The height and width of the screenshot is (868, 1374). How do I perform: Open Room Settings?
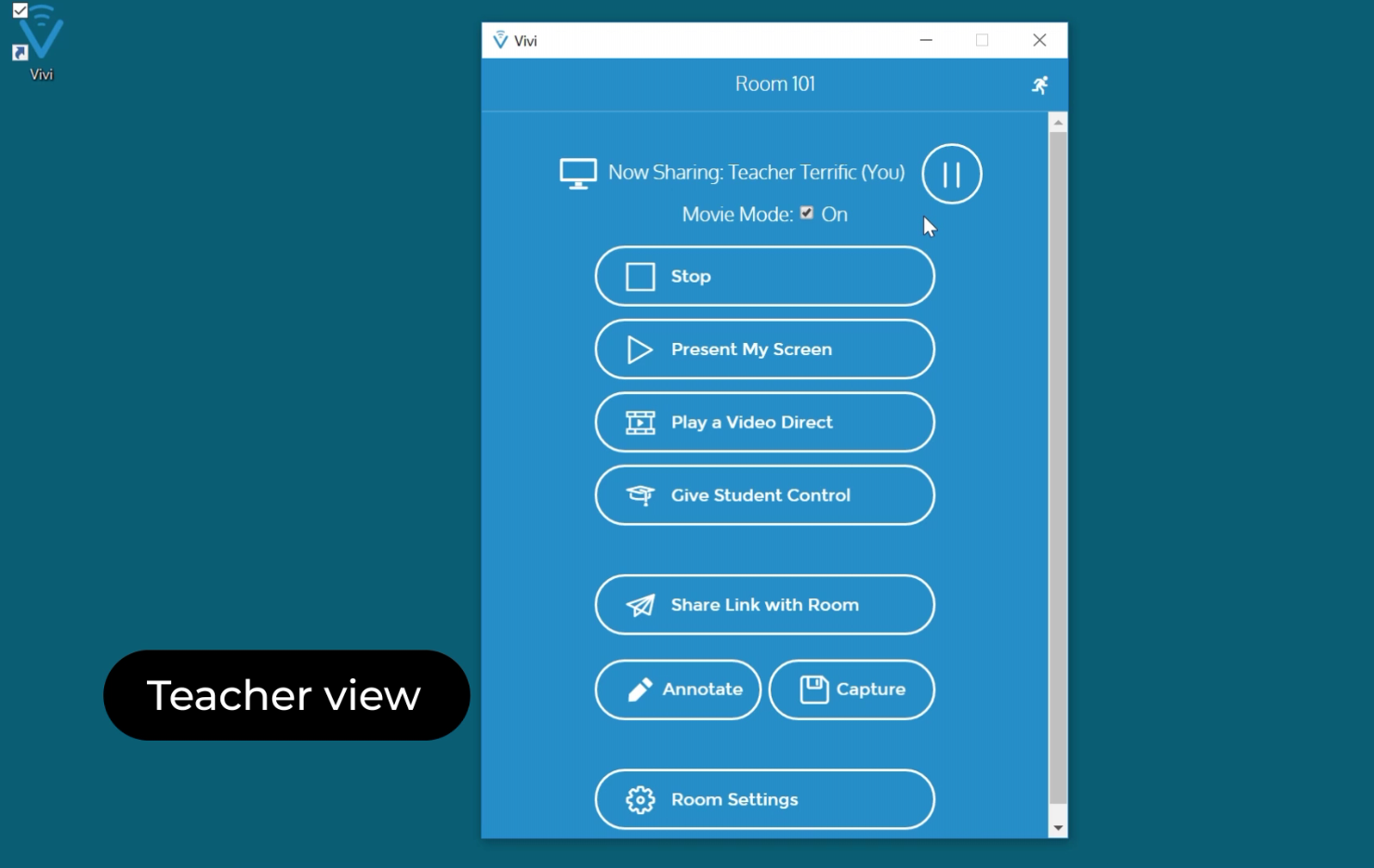[x=764, y=799]
